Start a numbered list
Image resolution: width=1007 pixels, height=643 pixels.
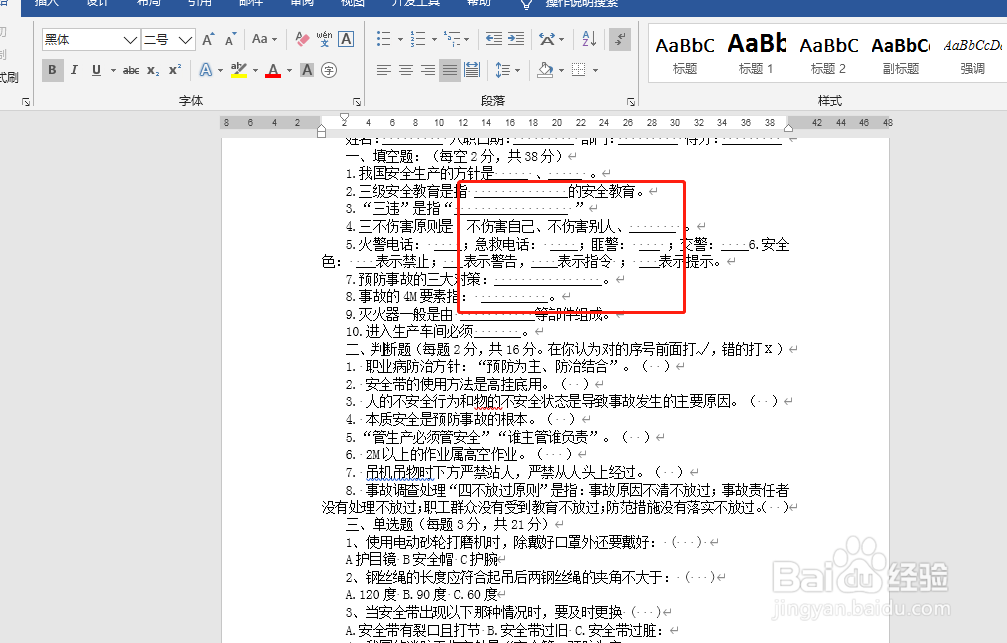pyautogui.click(x=418, y=39)
